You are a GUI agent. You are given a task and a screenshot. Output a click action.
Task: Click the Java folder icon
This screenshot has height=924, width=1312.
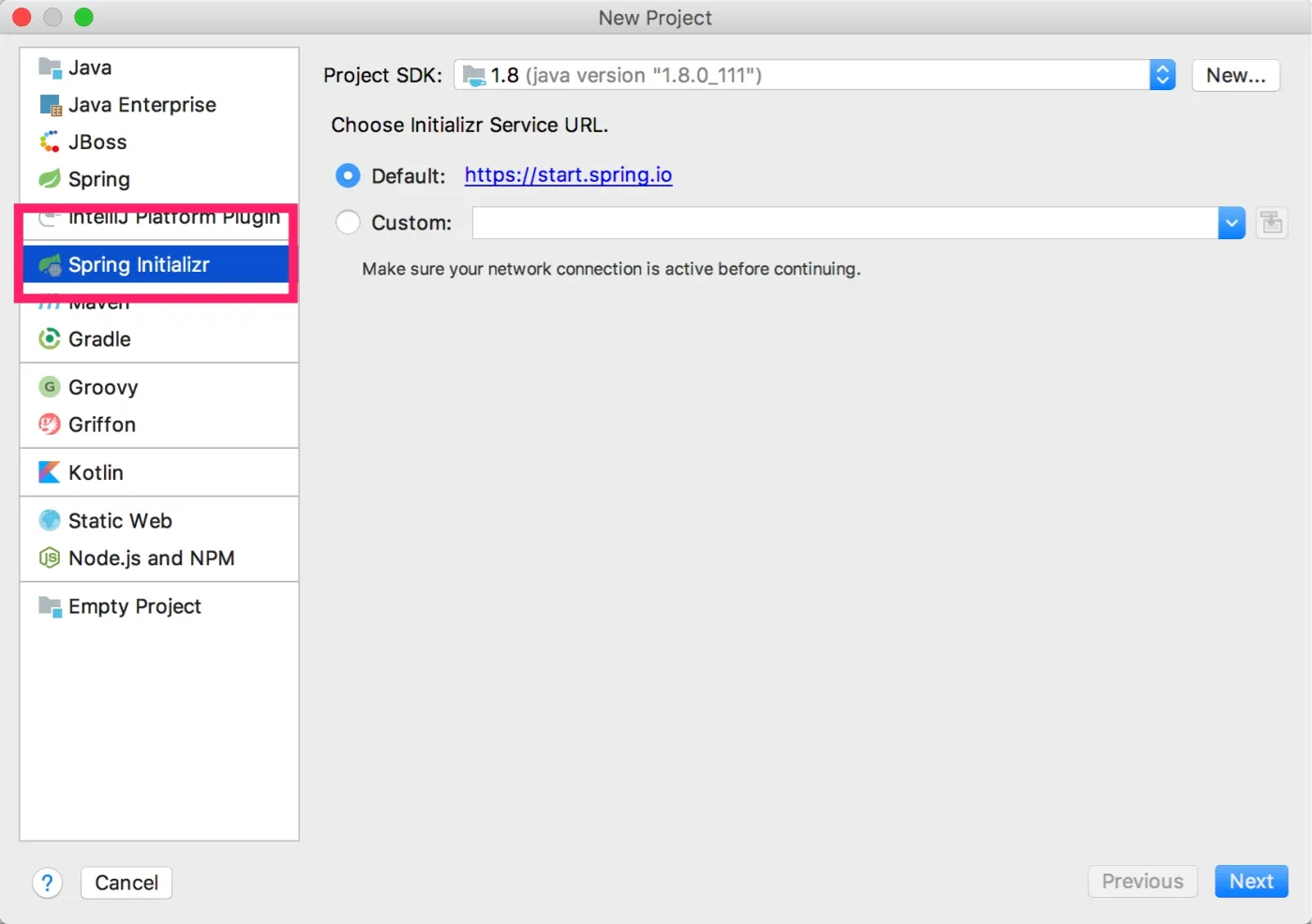[50, 67]
